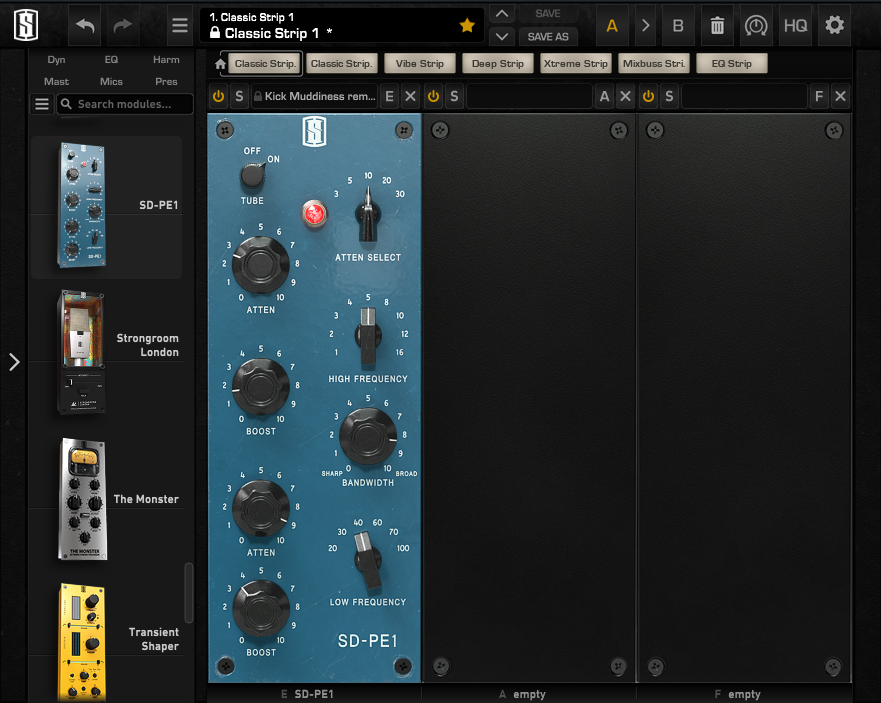This screenshot has width=881, height=703.
Task: Click the SAVE AS button
Action: click(548, 37)
